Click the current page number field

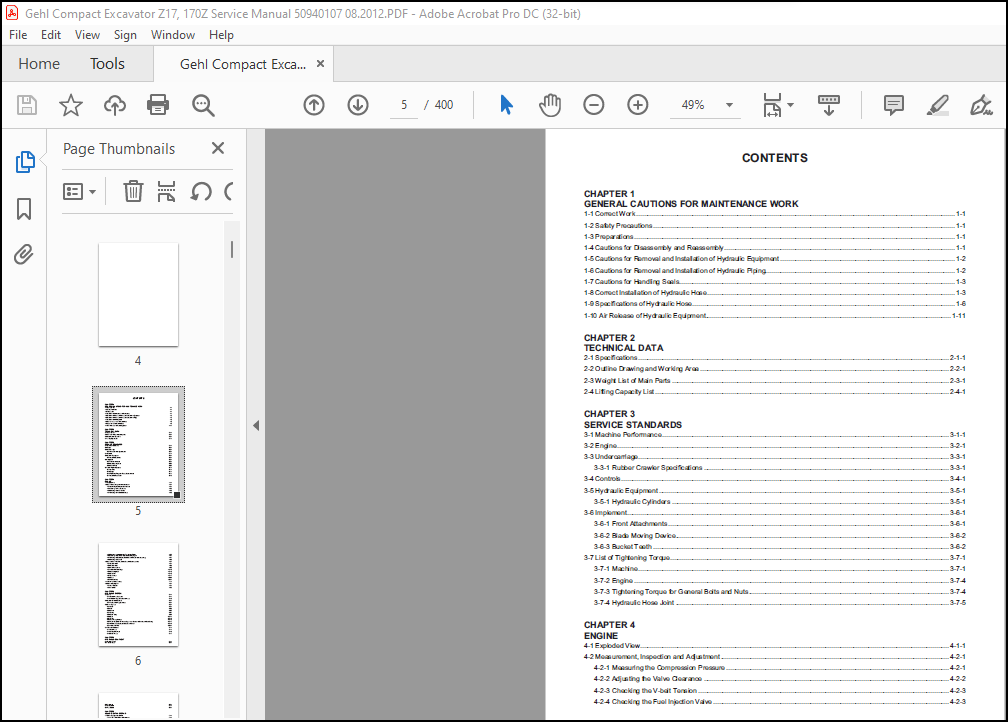click(x=404, y=105)
